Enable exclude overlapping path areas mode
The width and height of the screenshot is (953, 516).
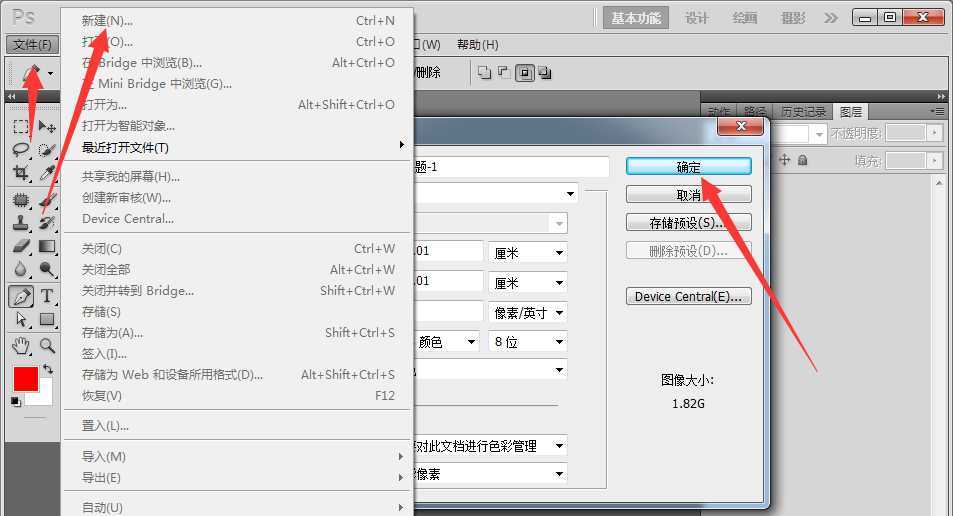[545, 73]
